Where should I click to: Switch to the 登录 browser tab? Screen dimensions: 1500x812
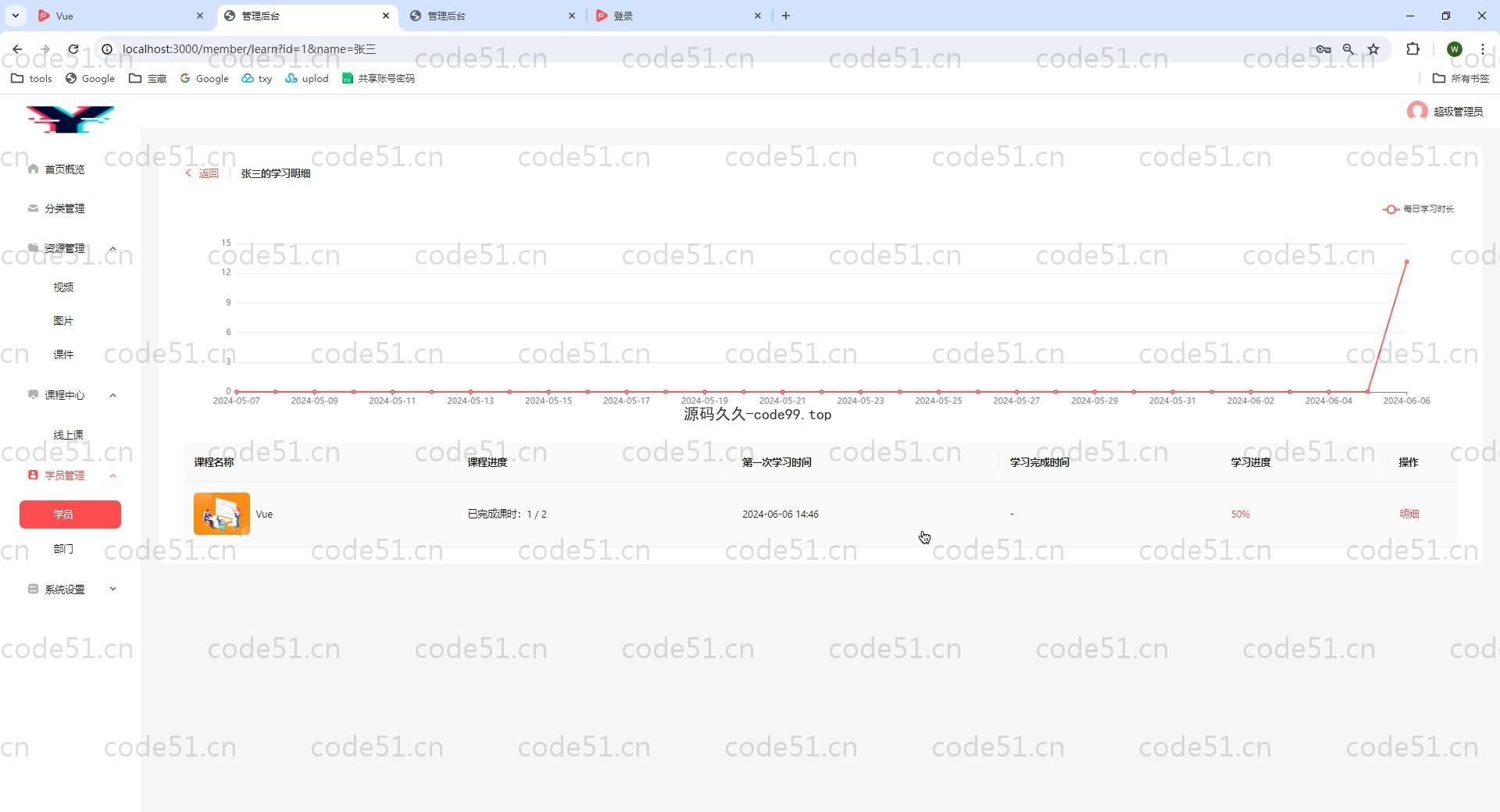click(678, 16)
